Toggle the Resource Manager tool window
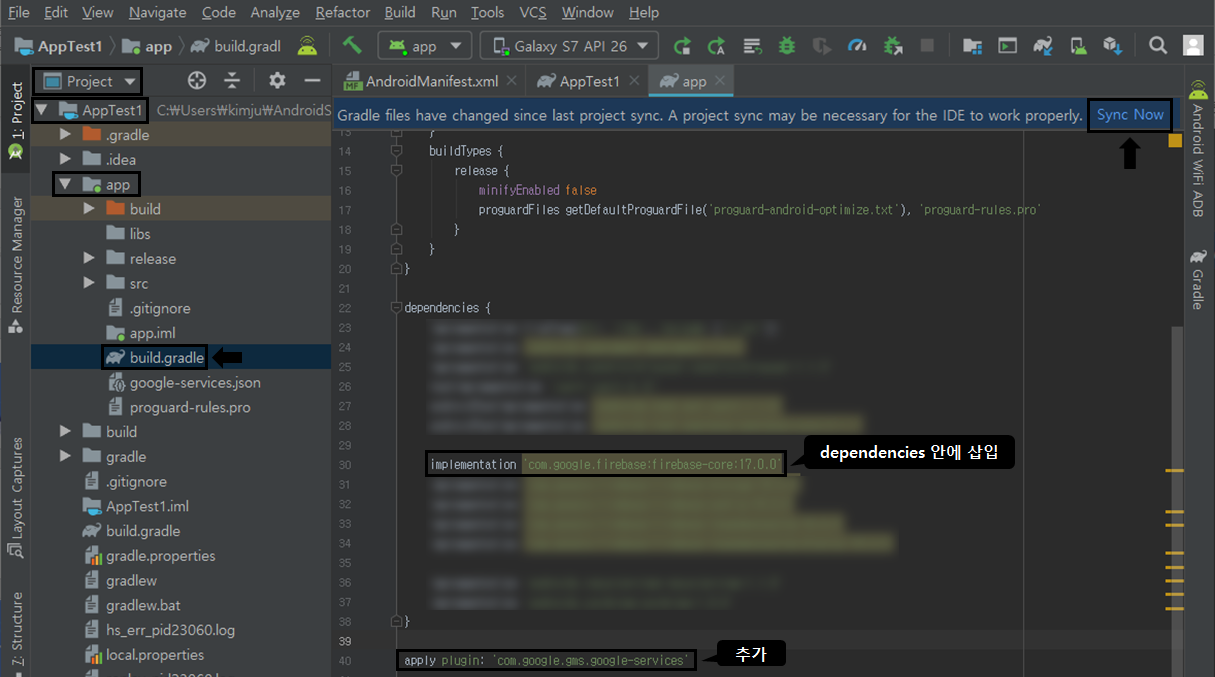The image size is (1215, 677). tap(15, 265)
